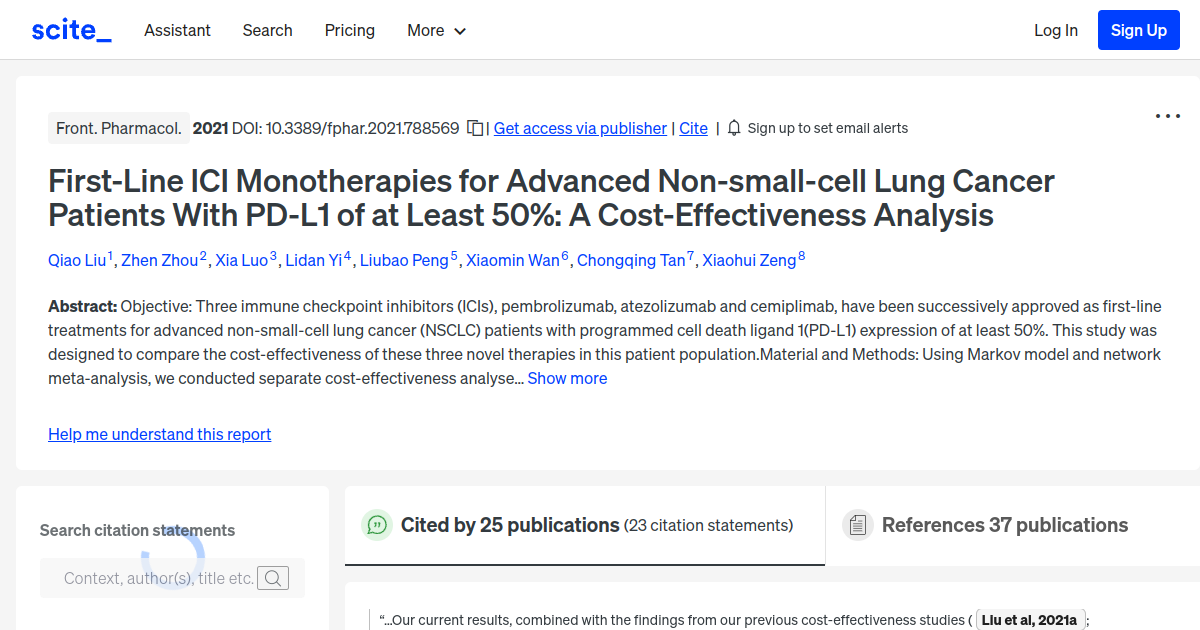
Task: Click the Cite link
Action: tap(693, 128)
